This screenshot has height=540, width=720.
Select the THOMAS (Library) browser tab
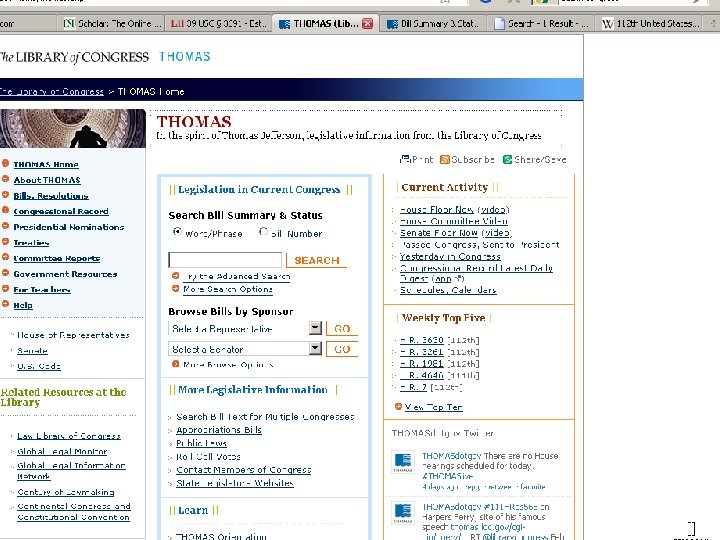pyautogui.click(x=325, y=23)
